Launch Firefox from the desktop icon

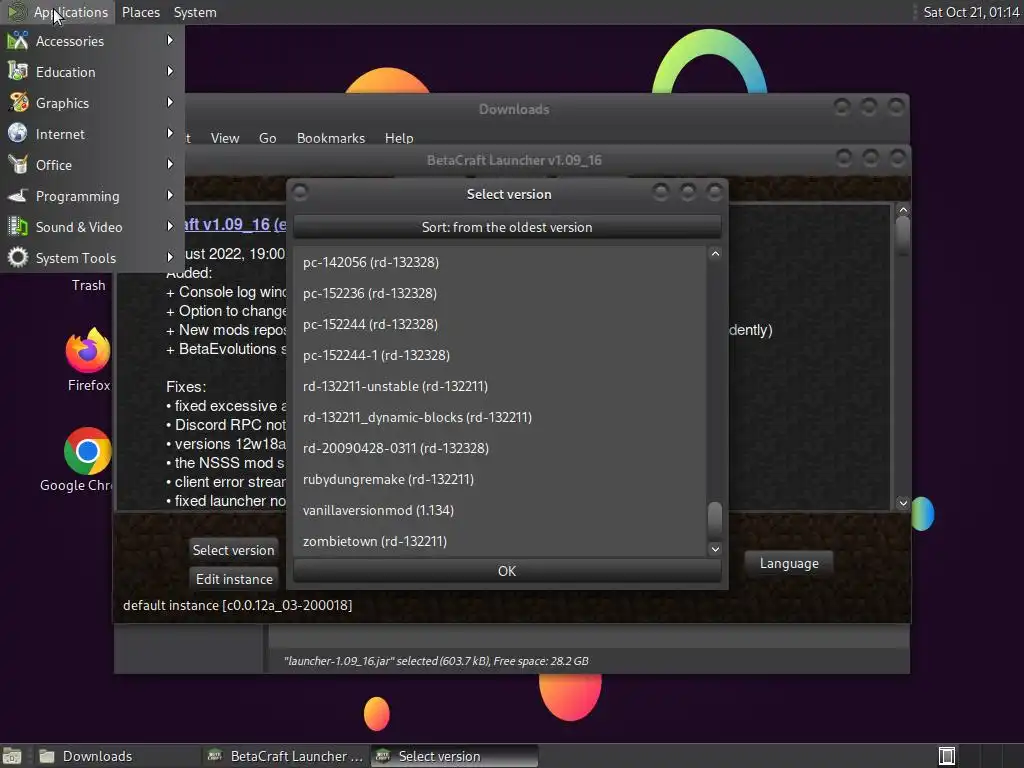88,350
